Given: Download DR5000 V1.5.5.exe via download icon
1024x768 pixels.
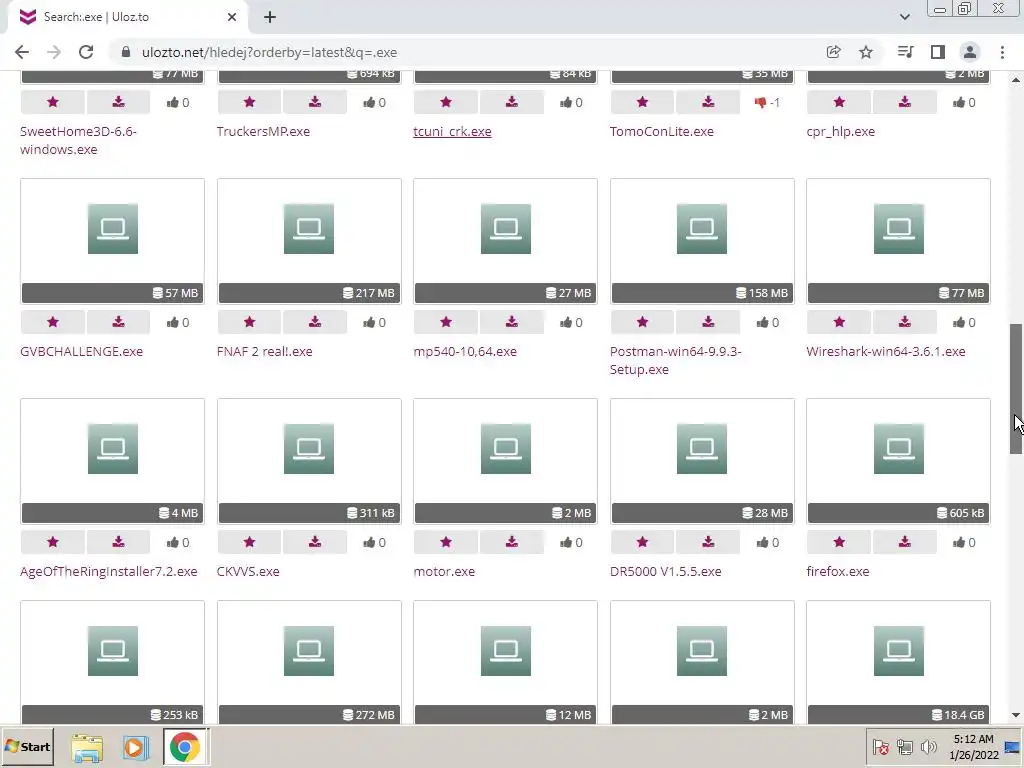Looking at the screenshot, I should pyautogui.click(x=708, y=542).
